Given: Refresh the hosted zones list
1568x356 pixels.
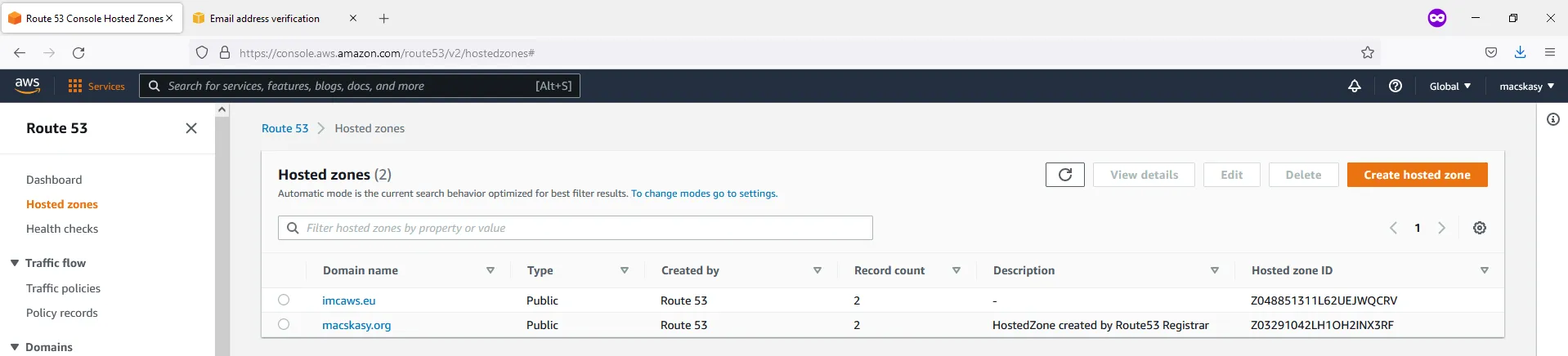Looking at the screenshot, I should [x=1065, y=175].
